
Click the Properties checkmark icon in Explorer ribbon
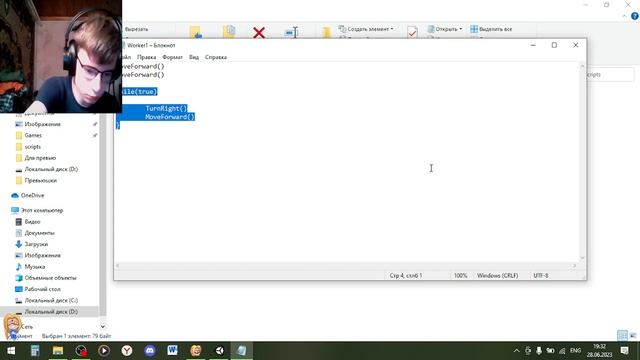pos(412,32)
